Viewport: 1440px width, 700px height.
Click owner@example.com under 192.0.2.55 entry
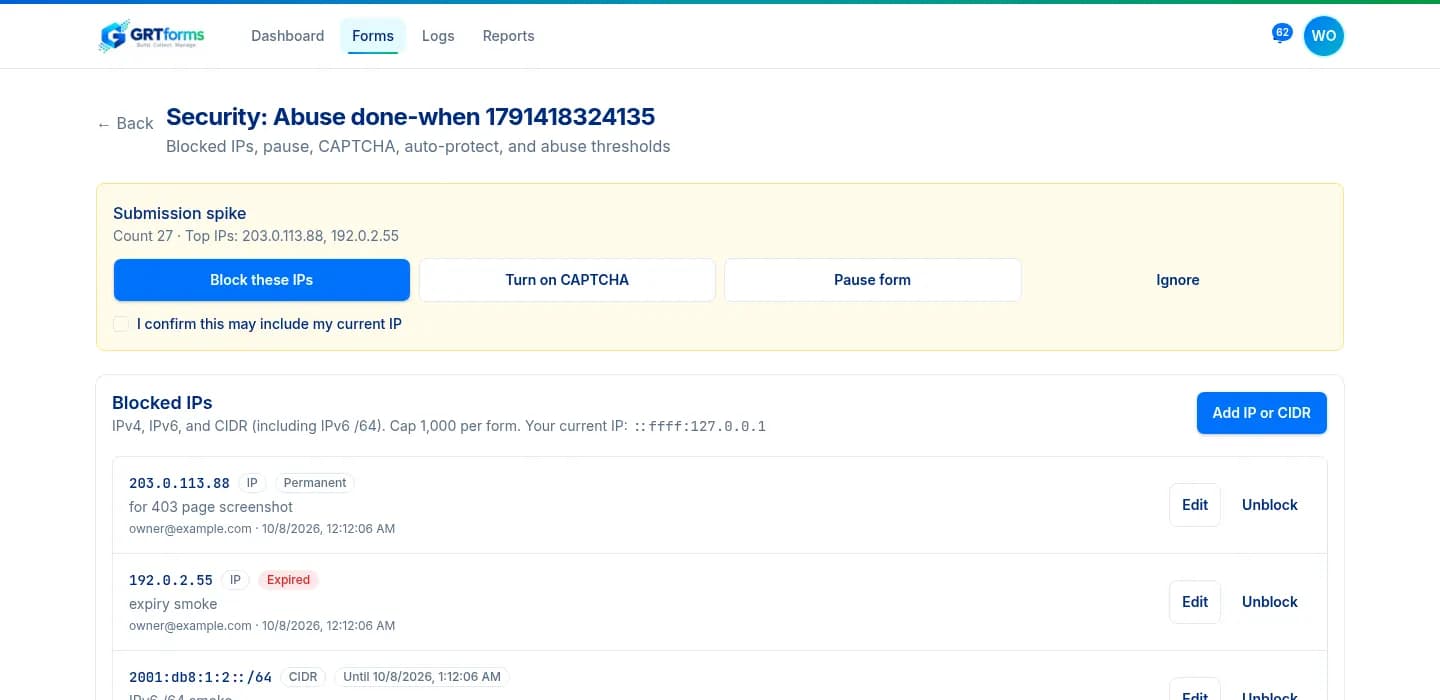(x=190, y=626)
